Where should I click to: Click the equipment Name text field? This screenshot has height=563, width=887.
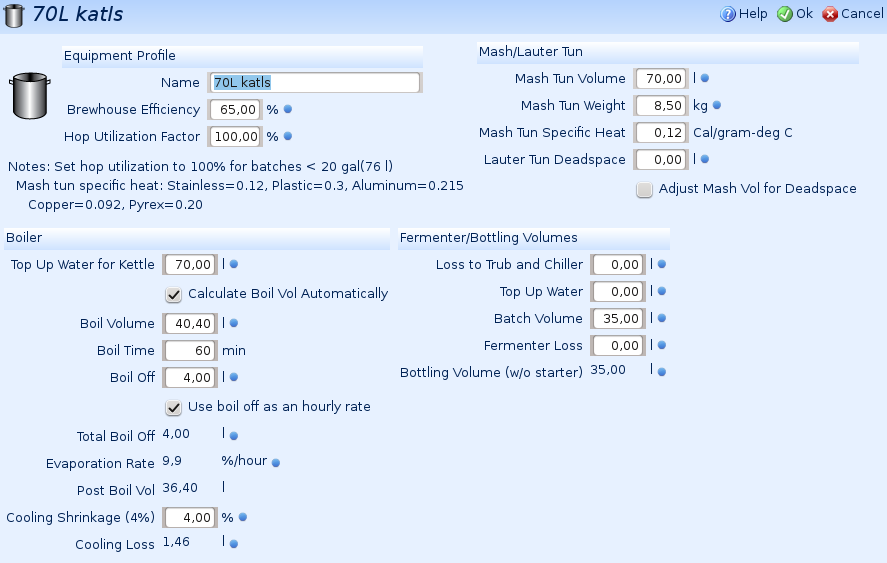point(314,82)
